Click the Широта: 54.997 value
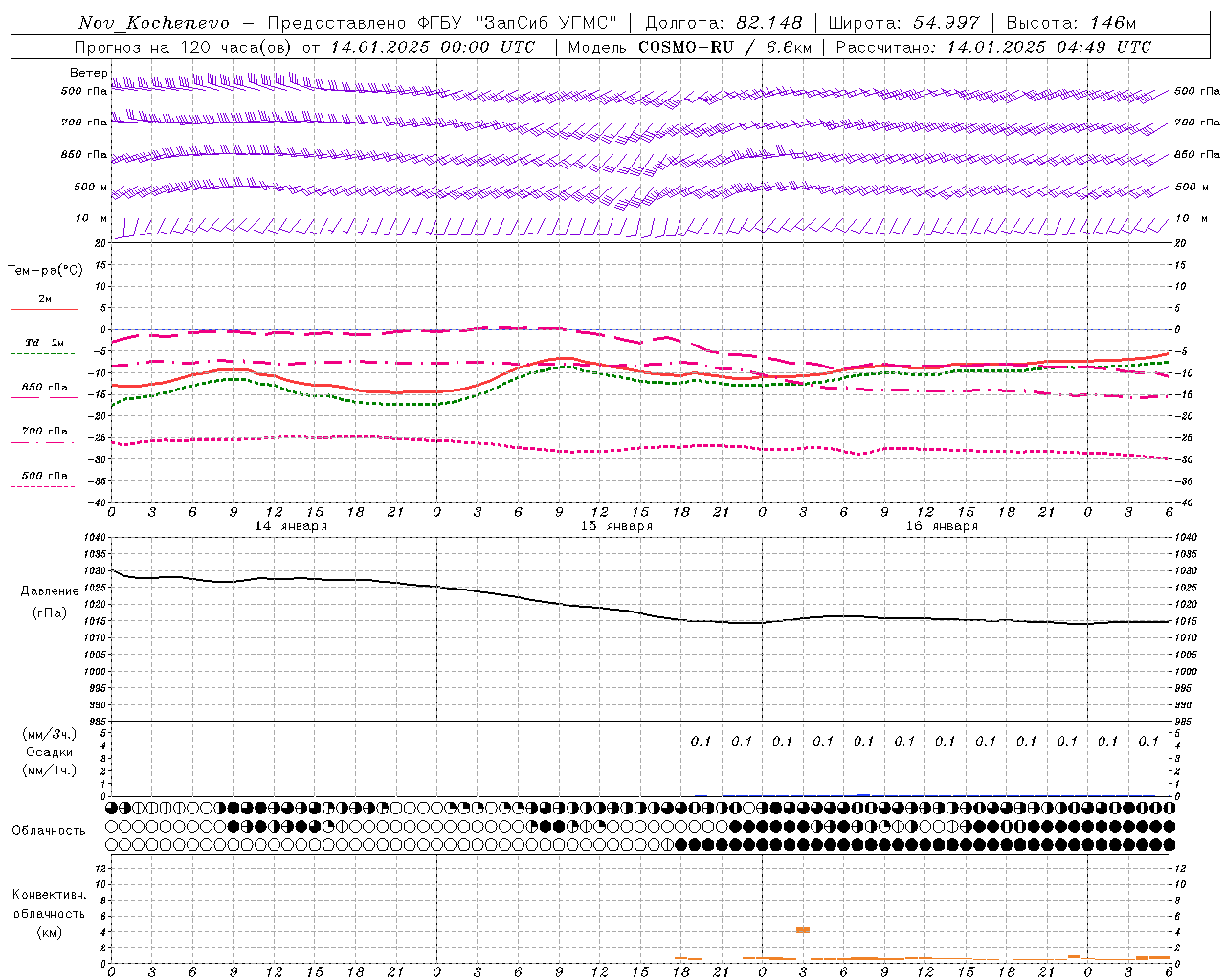 pos(903,23)
